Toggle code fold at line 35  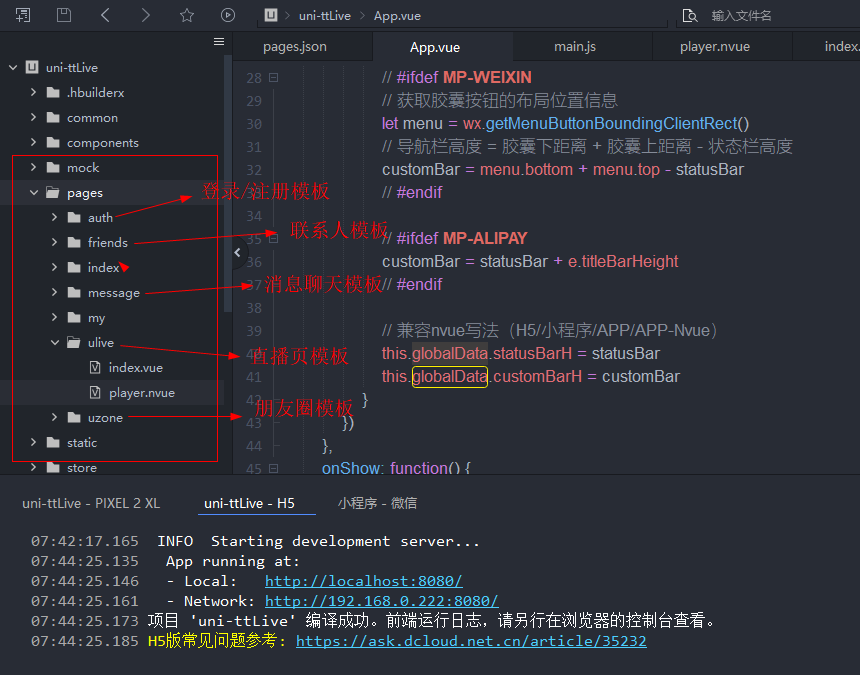(273, 239)
